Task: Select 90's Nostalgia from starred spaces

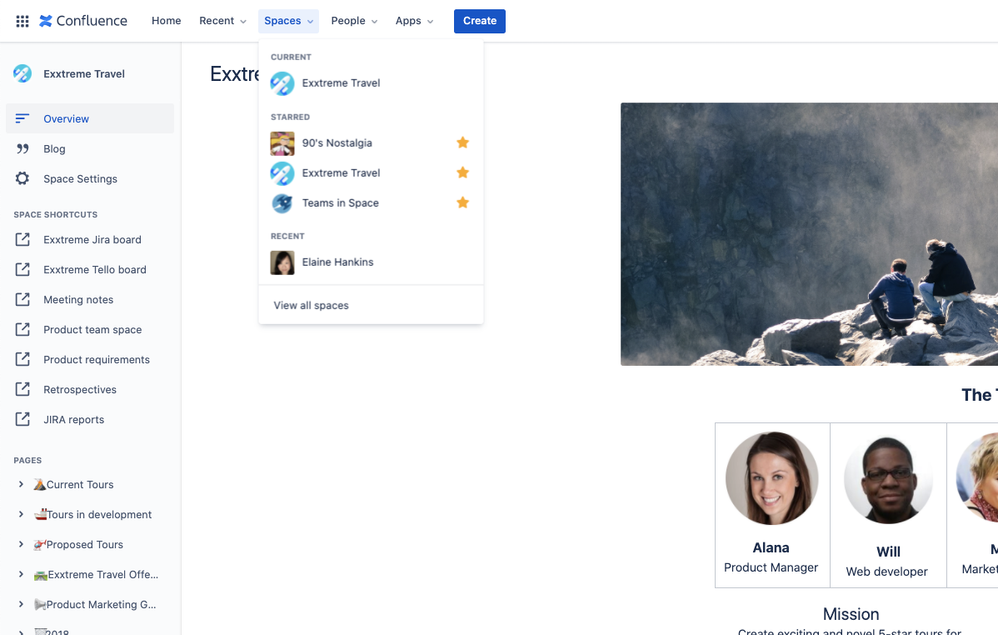Action: point(371,143)
